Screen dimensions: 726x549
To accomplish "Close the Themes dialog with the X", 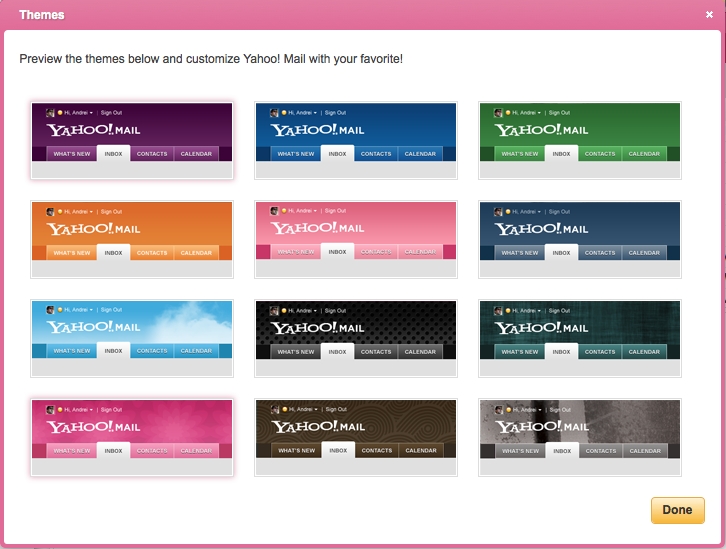I will (x=709, y=15).
